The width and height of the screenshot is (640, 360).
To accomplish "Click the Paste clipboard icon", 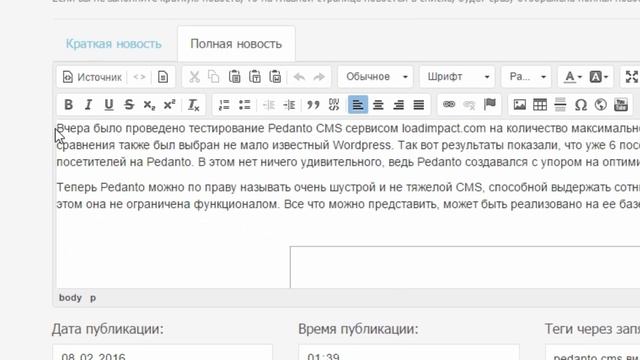I will click(234, 77).
